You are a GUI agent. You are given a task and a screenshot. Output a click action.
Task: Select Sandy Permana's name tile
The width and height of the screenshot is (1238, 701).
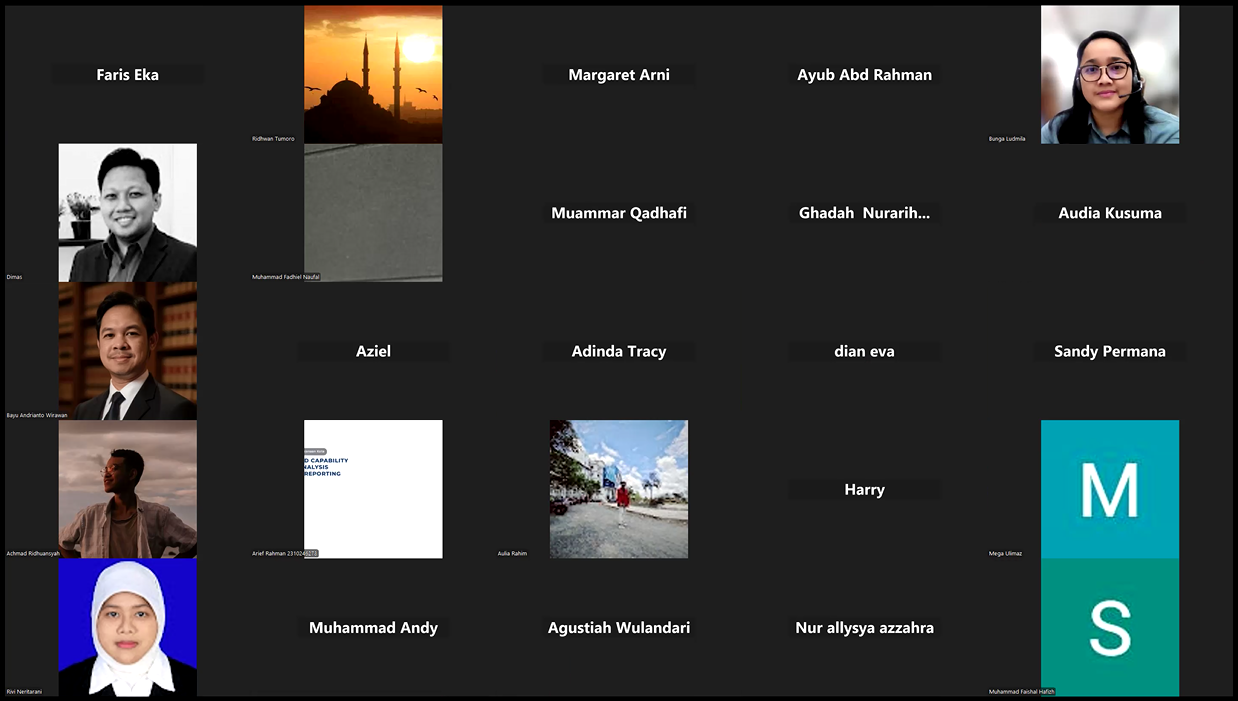[x=1110, y=351]
